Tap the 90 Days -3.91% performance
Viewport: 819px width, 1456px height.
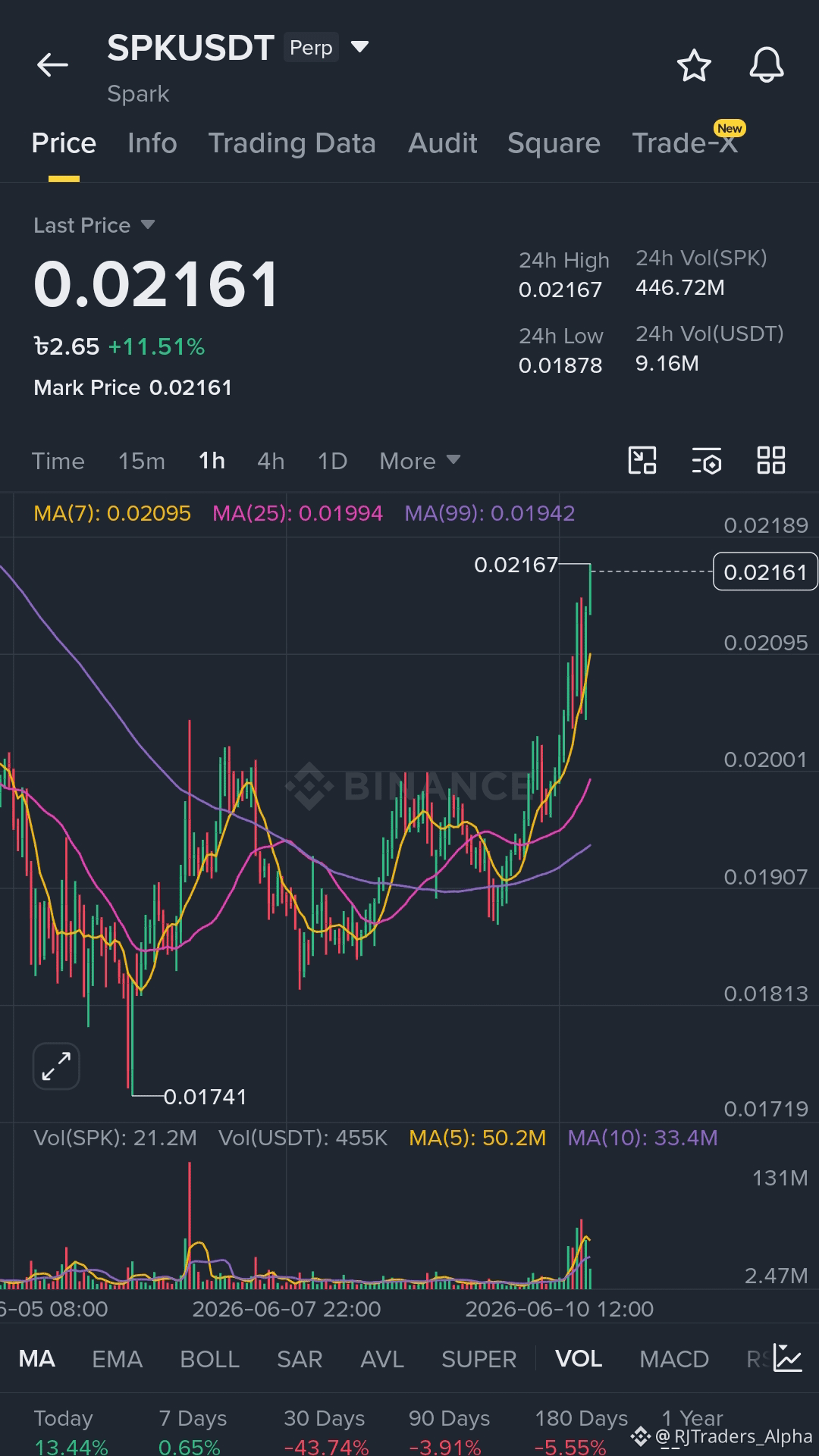449,1433
